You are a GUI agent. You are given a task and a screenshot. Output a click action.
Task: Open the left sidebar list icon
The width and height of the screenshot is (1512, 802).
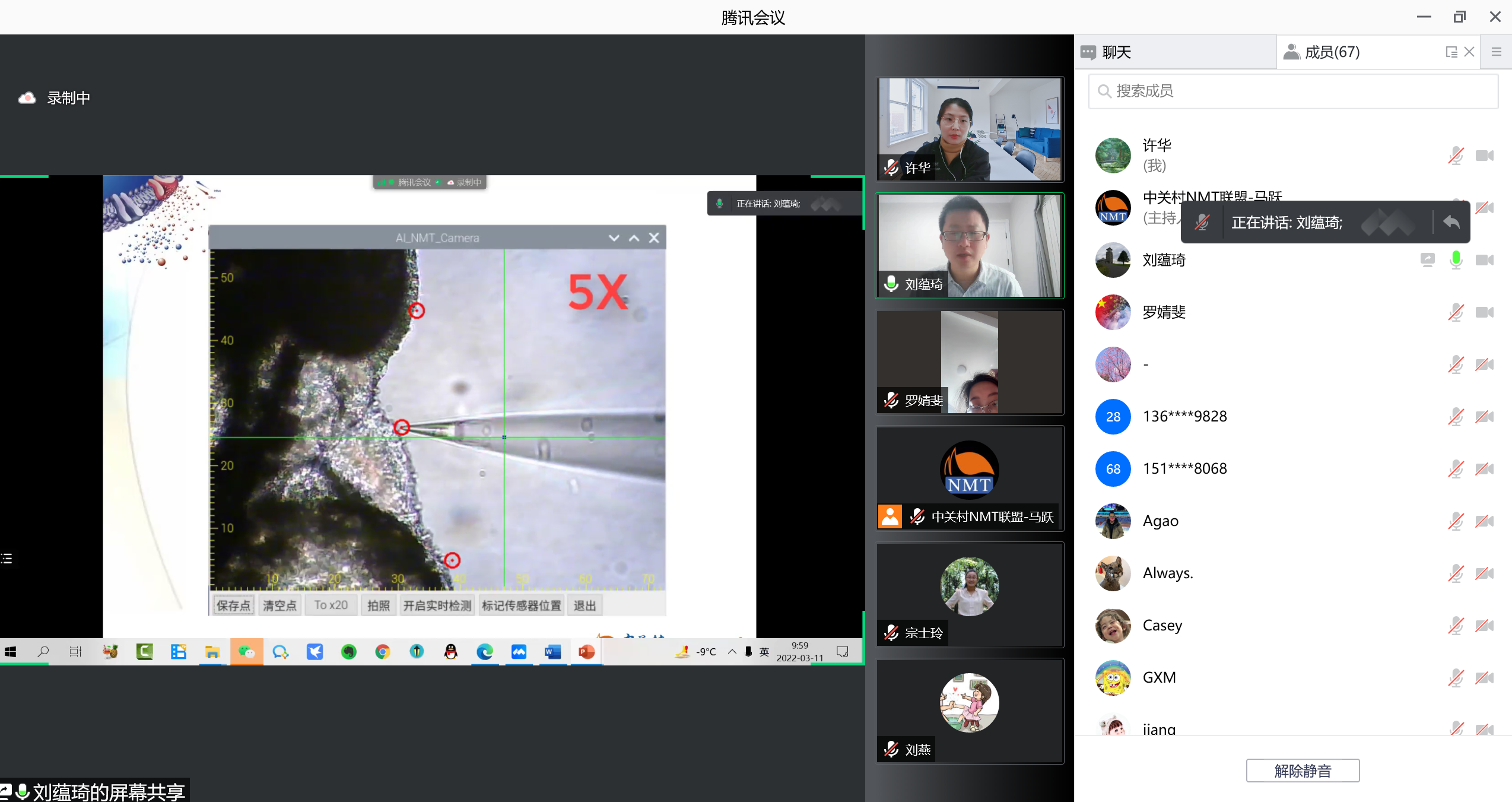7,558
